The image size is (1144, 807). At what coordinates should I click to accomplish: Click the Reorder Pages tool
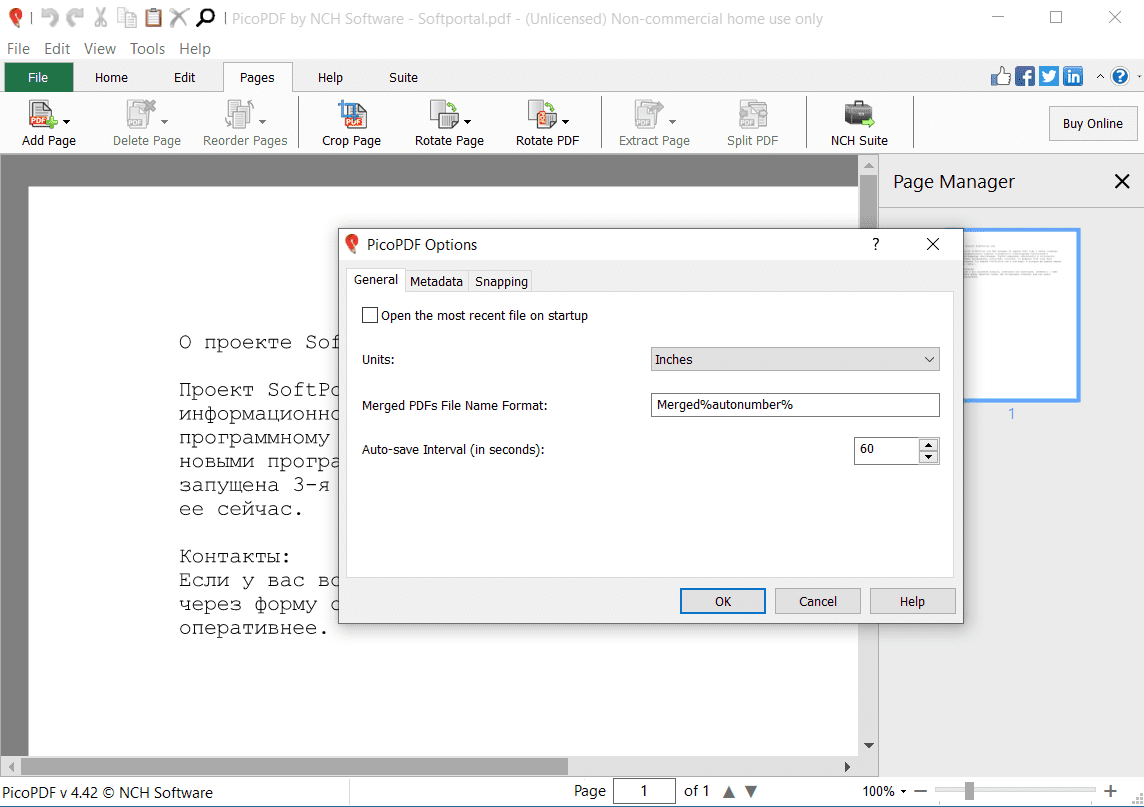tap(245, 123)
